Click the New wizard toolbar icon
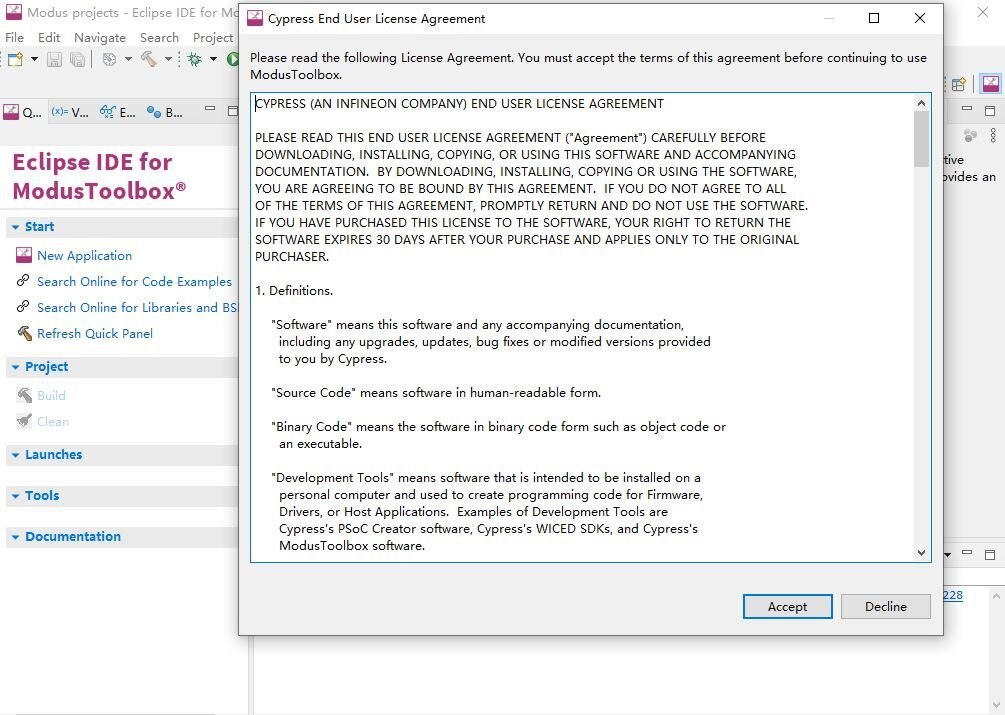Image resolution: width=1005 pixels, height=715 pixels. click(x=15, y=60)
